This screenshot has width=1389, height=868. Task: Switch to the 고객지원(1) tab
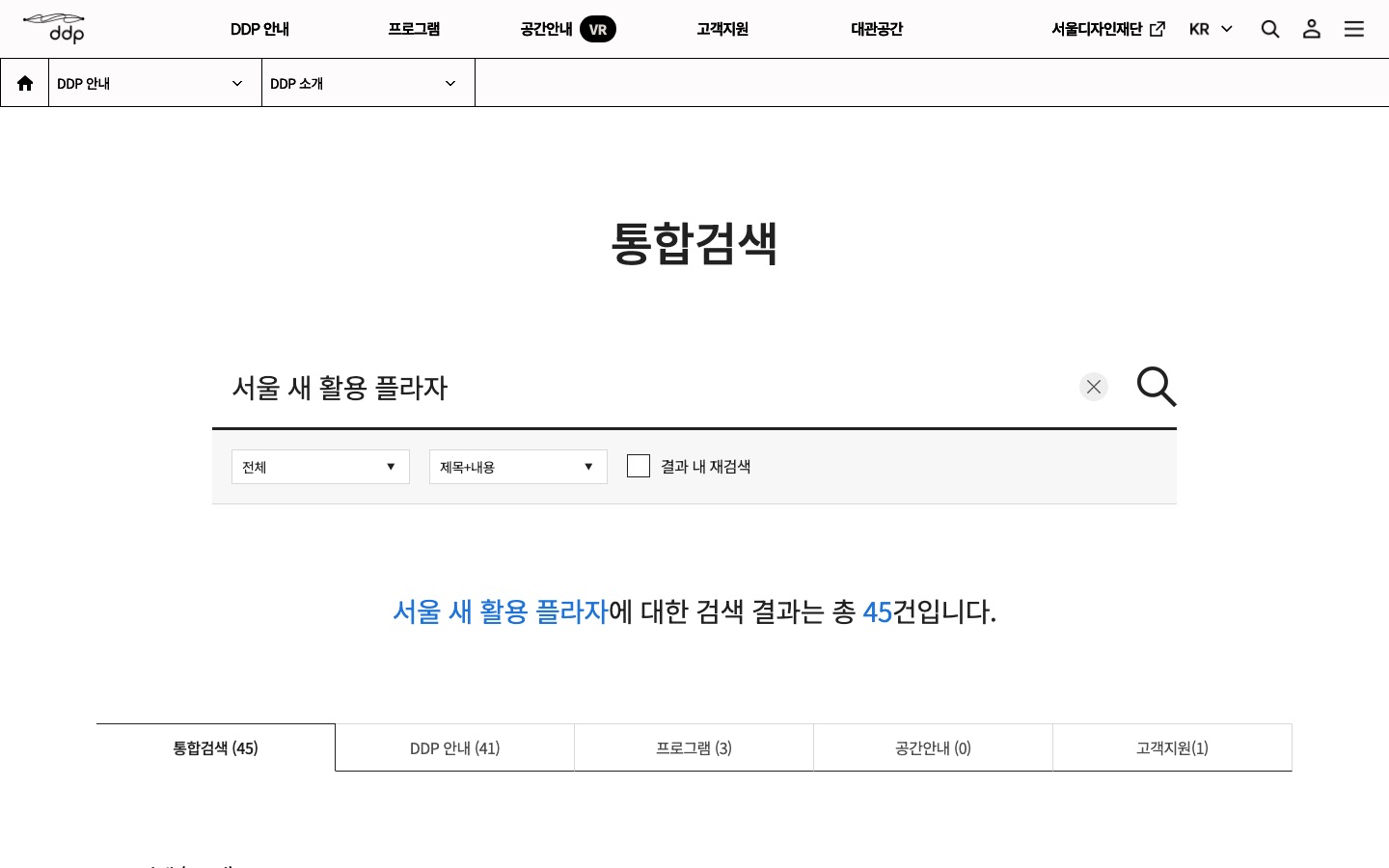coord(1172,747)
